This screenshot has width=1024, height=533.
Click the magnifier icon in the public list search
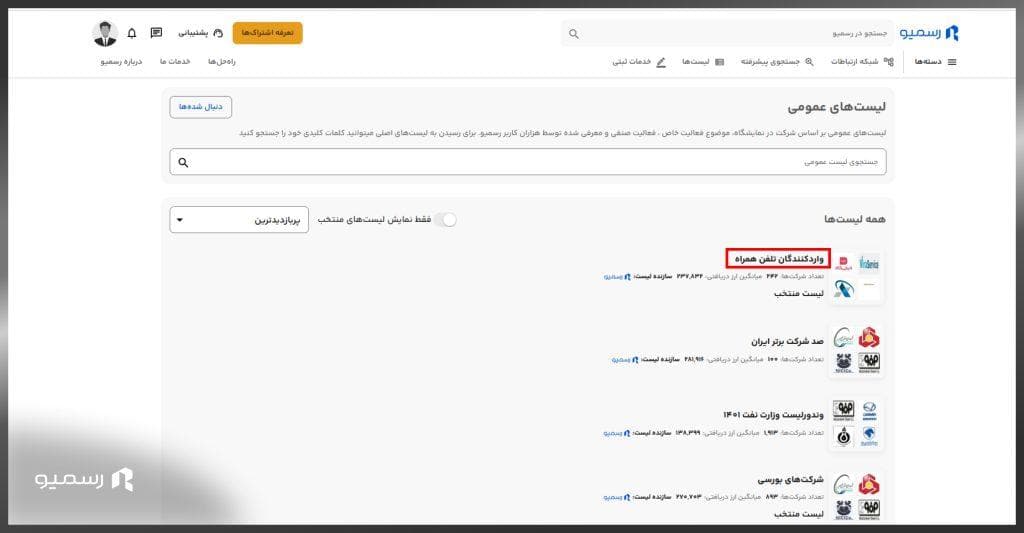pyautogui.click(x=184, y=162)
